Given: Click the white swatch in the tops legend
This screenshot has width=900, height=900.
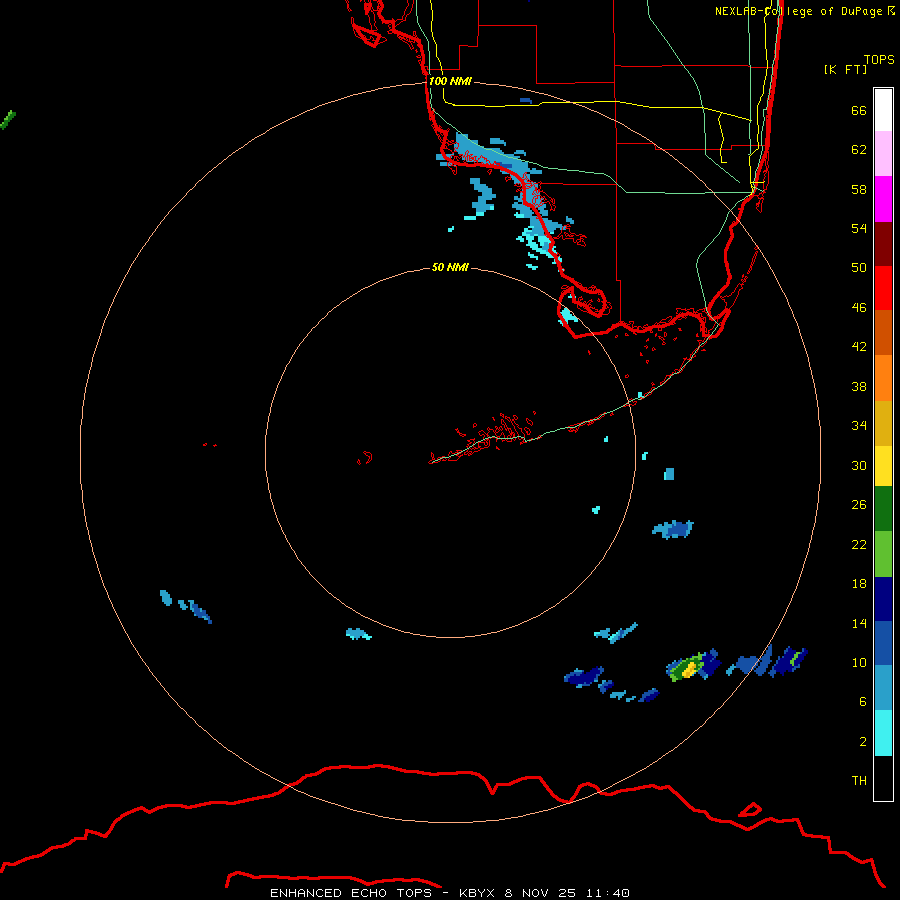Looking at the screenshot, I should point(883,110).
